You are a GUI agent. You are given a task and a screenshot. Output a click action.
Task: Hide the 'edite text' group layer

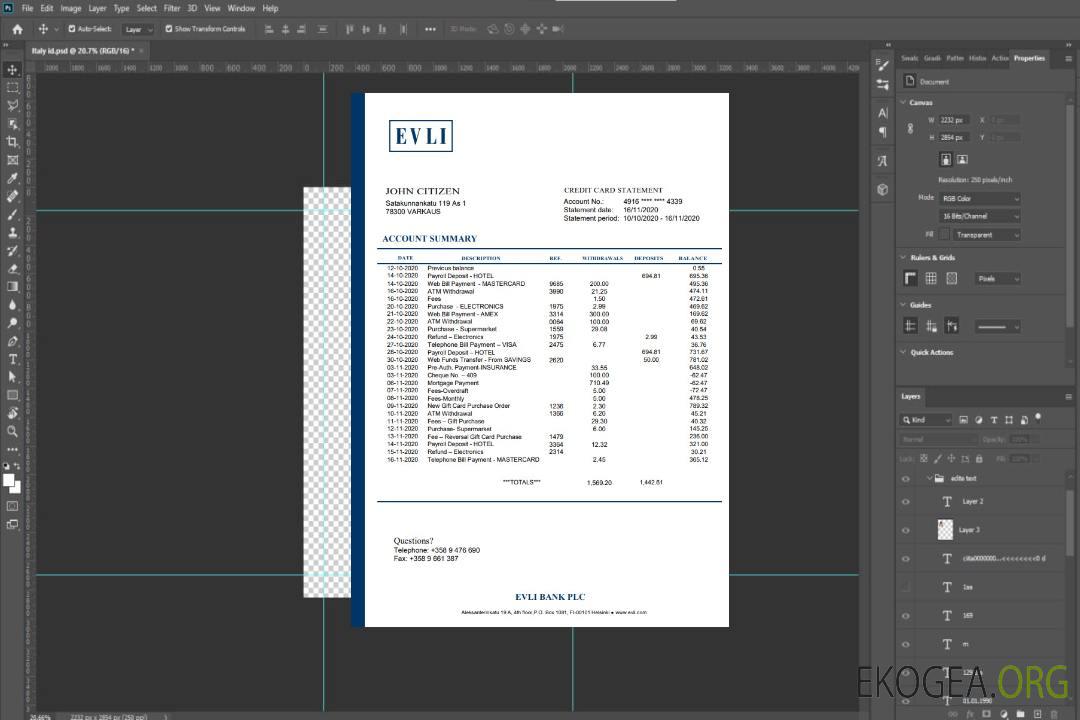tap(906, 479)
